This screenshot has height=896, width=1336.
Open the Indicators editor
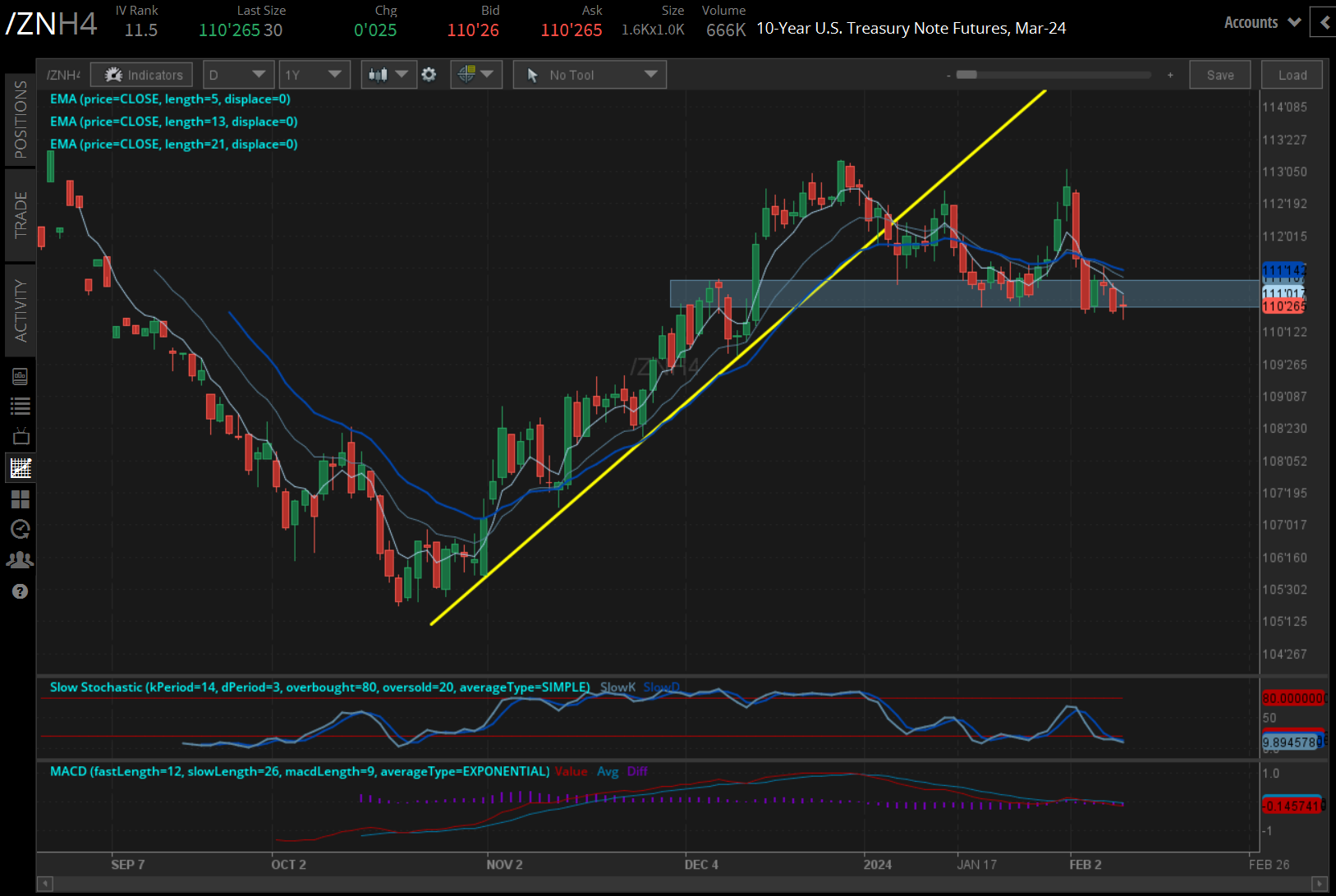[140, 74]
